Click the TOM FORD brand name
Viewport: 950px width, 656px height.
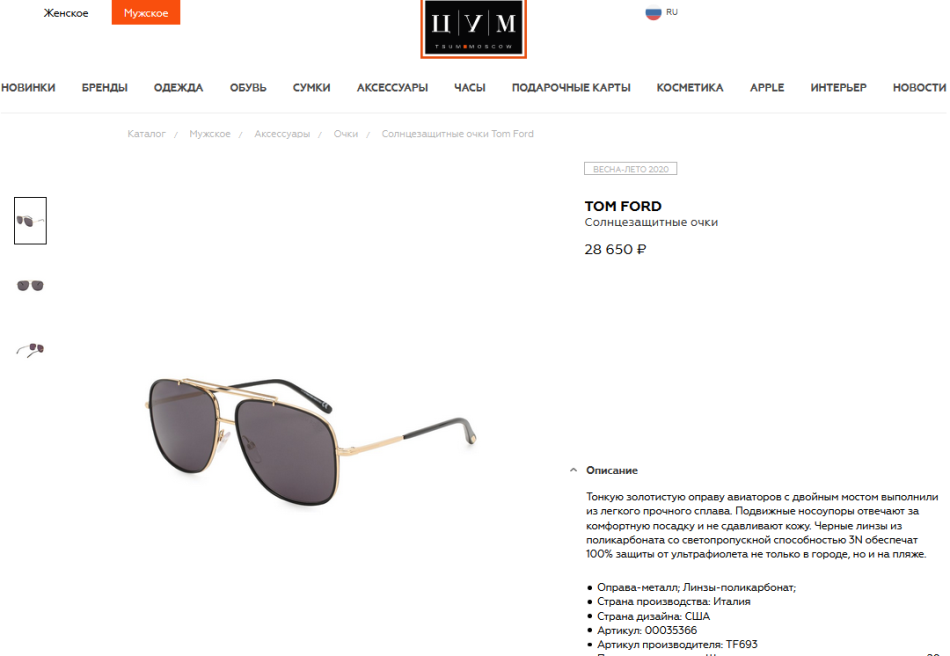623,206
